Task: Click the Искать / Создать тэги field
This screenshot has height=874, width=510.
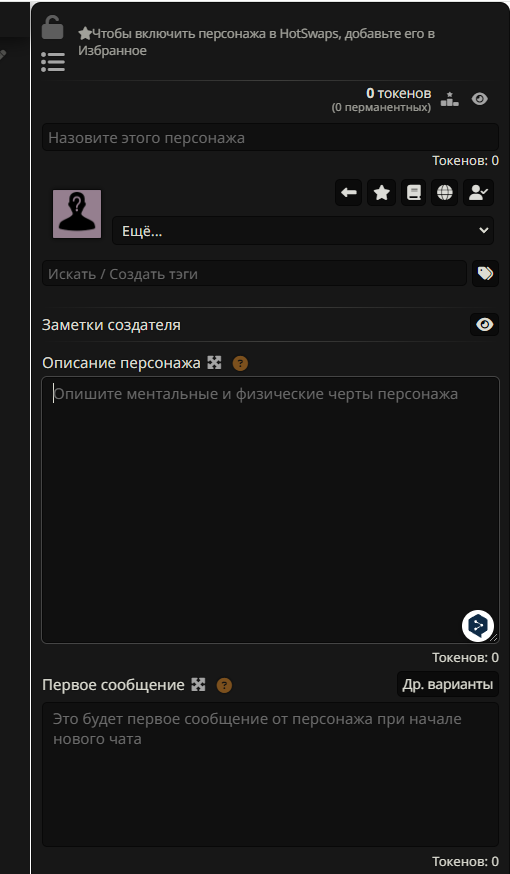Action: coord(254,274)
